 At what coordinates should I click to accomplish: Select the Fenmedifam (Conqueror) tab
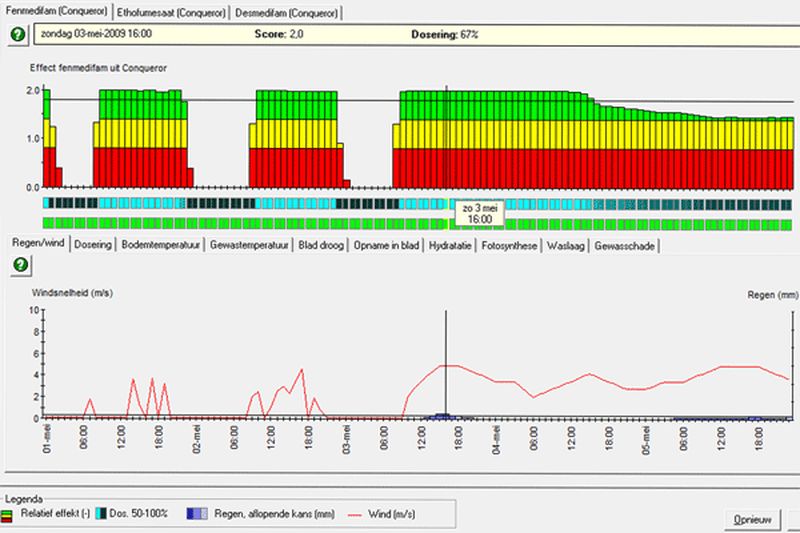(56, 12)
